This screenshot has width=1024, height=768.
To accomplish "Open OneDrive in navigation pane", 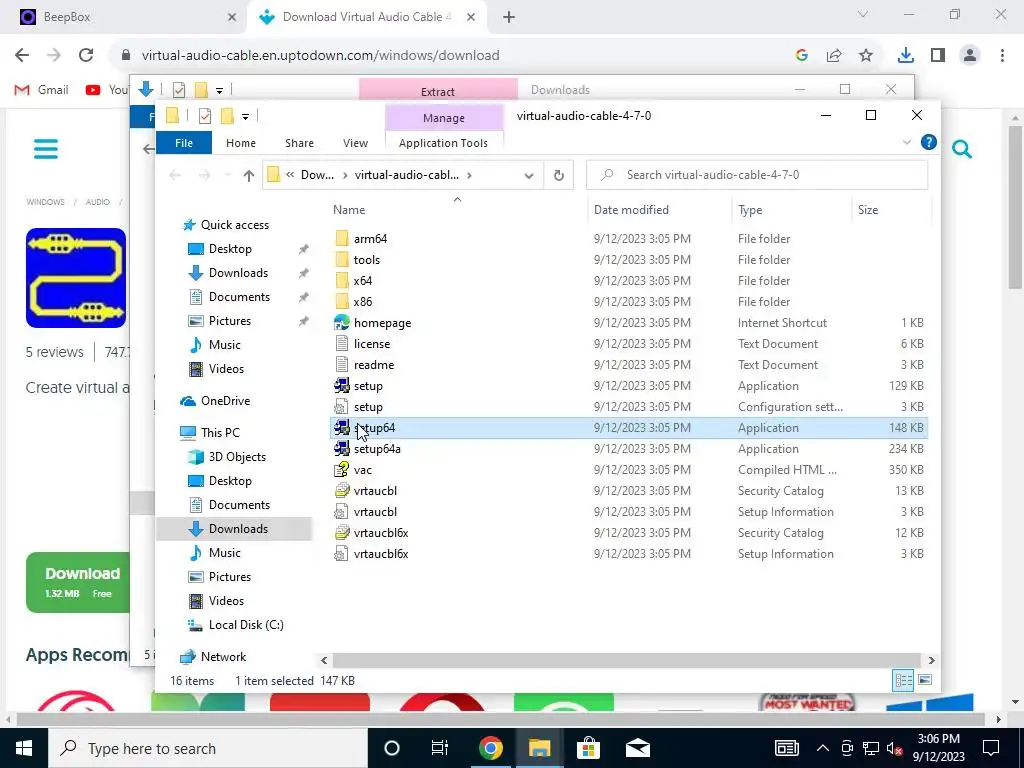I will [x=225, y=400].
